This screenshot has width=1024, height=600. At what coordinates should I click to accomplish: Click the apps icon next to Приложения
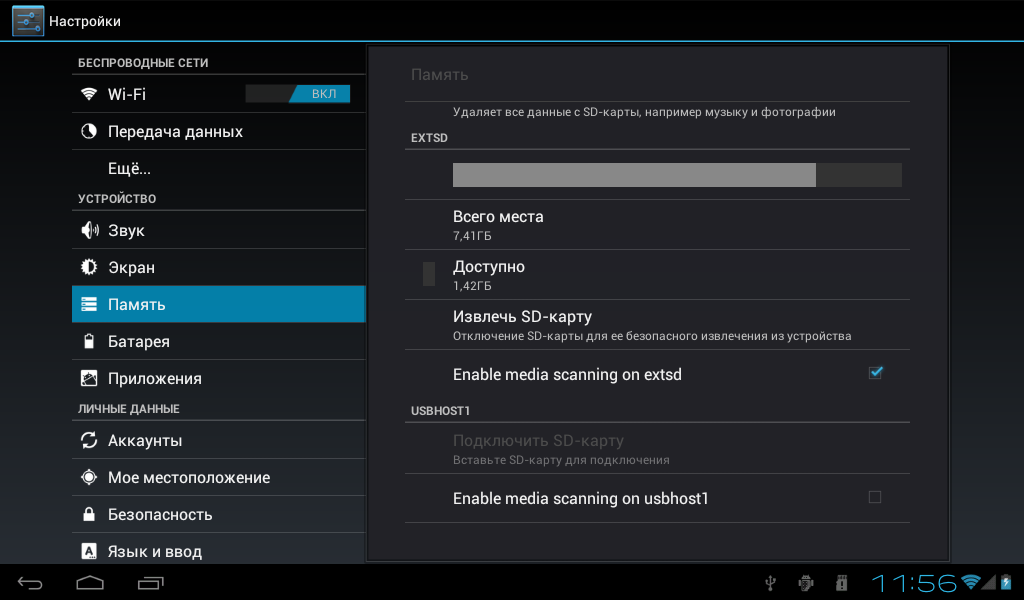click(89, 378)
